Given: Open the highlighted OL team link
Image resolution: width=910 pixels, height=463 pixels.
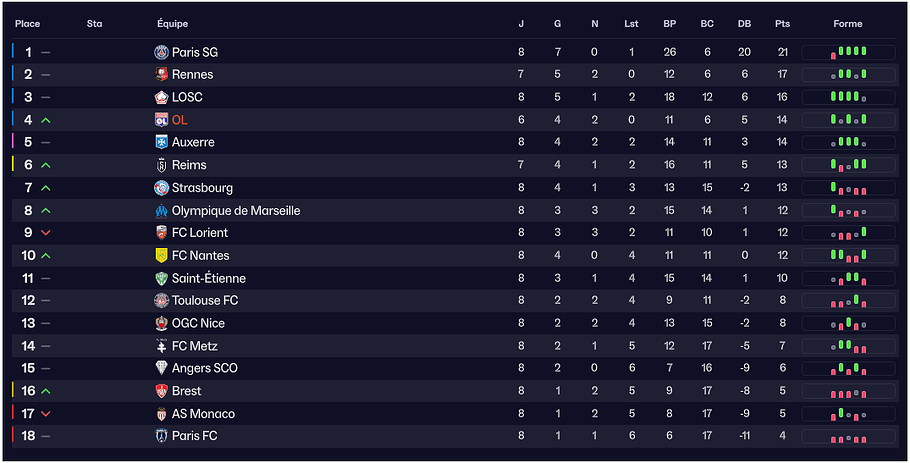Looking at the screenshot, I should point(180,120).
